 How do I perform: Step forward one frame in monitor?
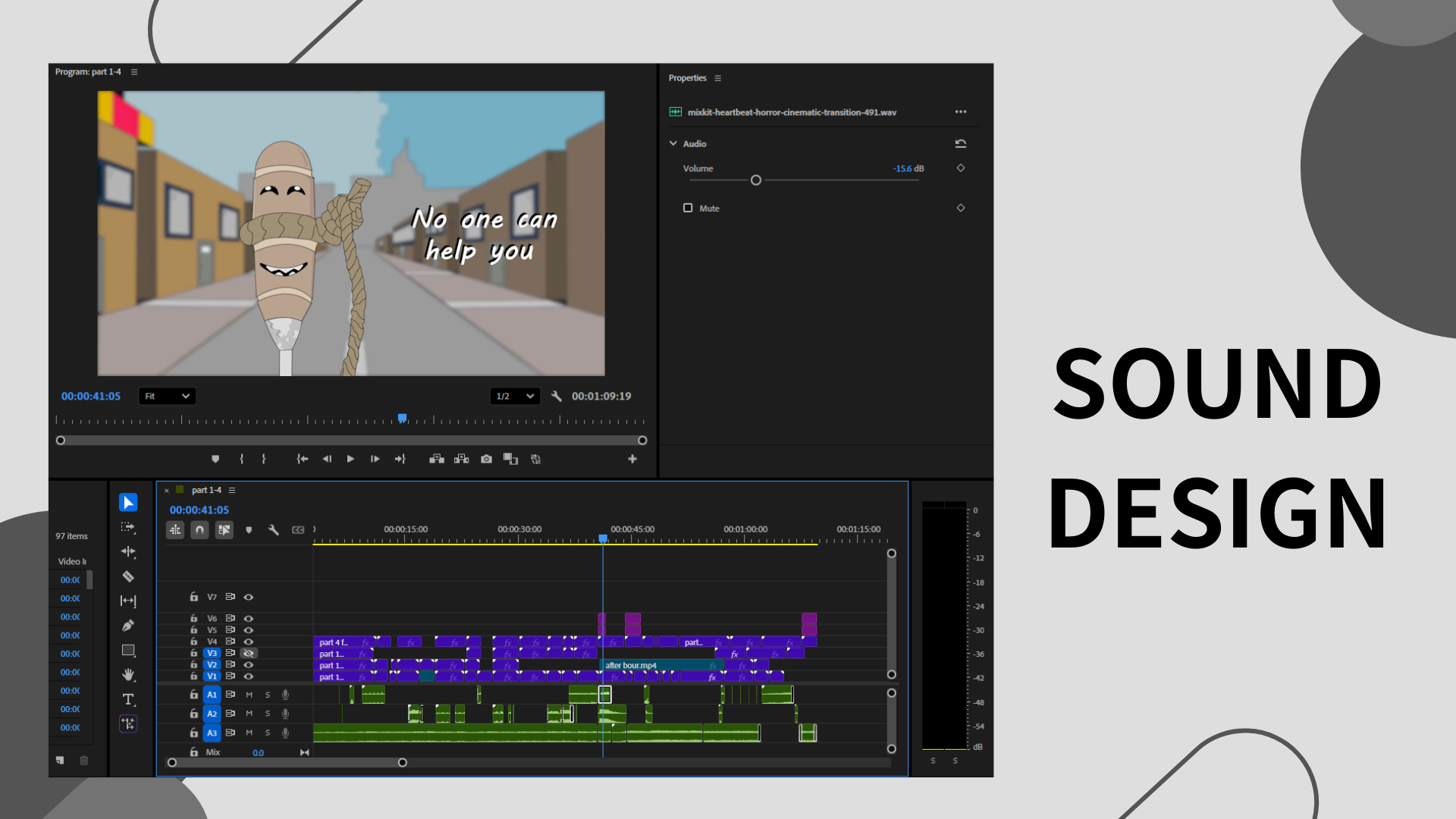[x=375, y=460]
